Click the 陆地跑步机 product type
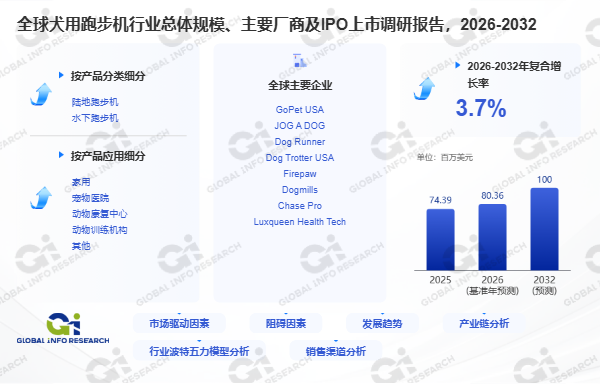Screen dimensions: 600x384 tap(95, 102)
